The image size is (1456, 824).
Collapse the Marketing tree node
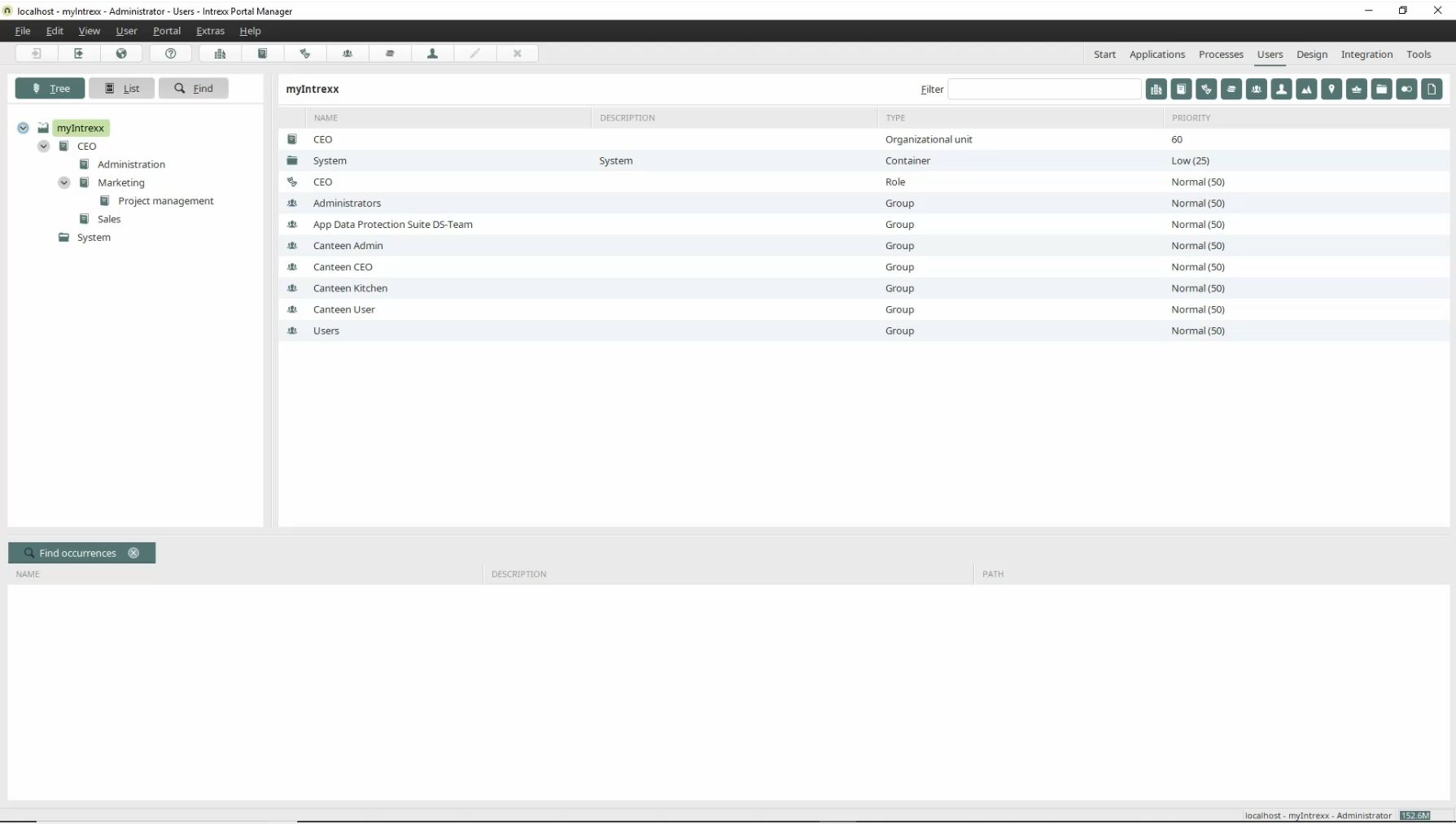coord(63,182)
